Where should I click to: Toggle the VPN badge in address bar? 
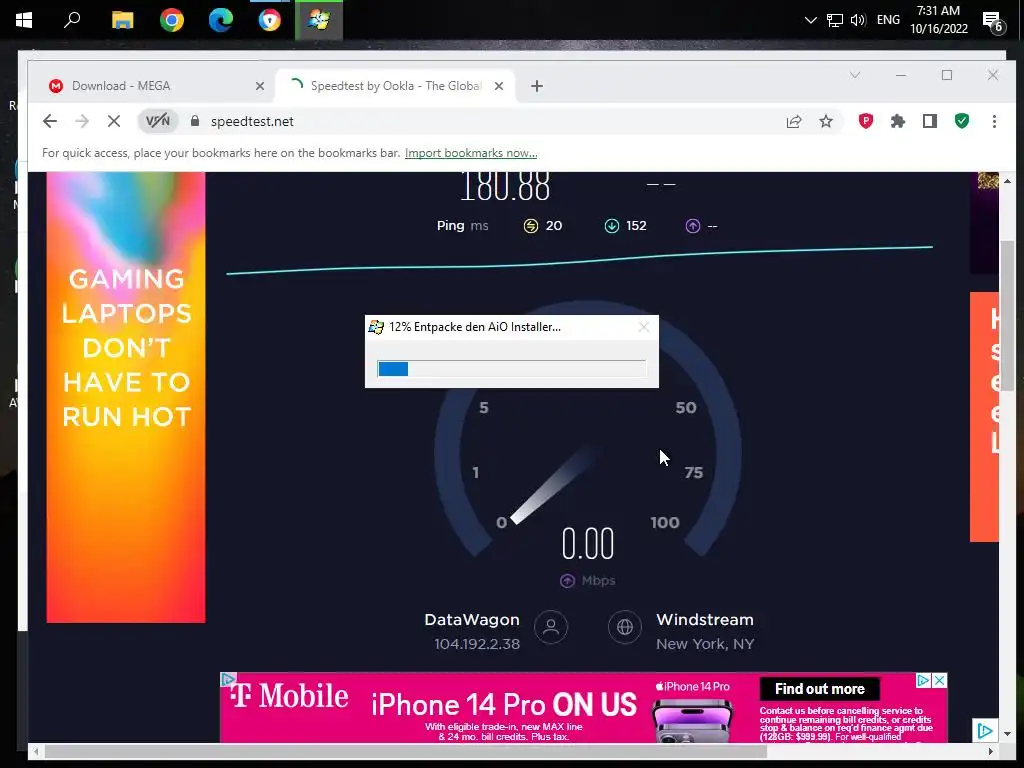click(x=158, y=121)
